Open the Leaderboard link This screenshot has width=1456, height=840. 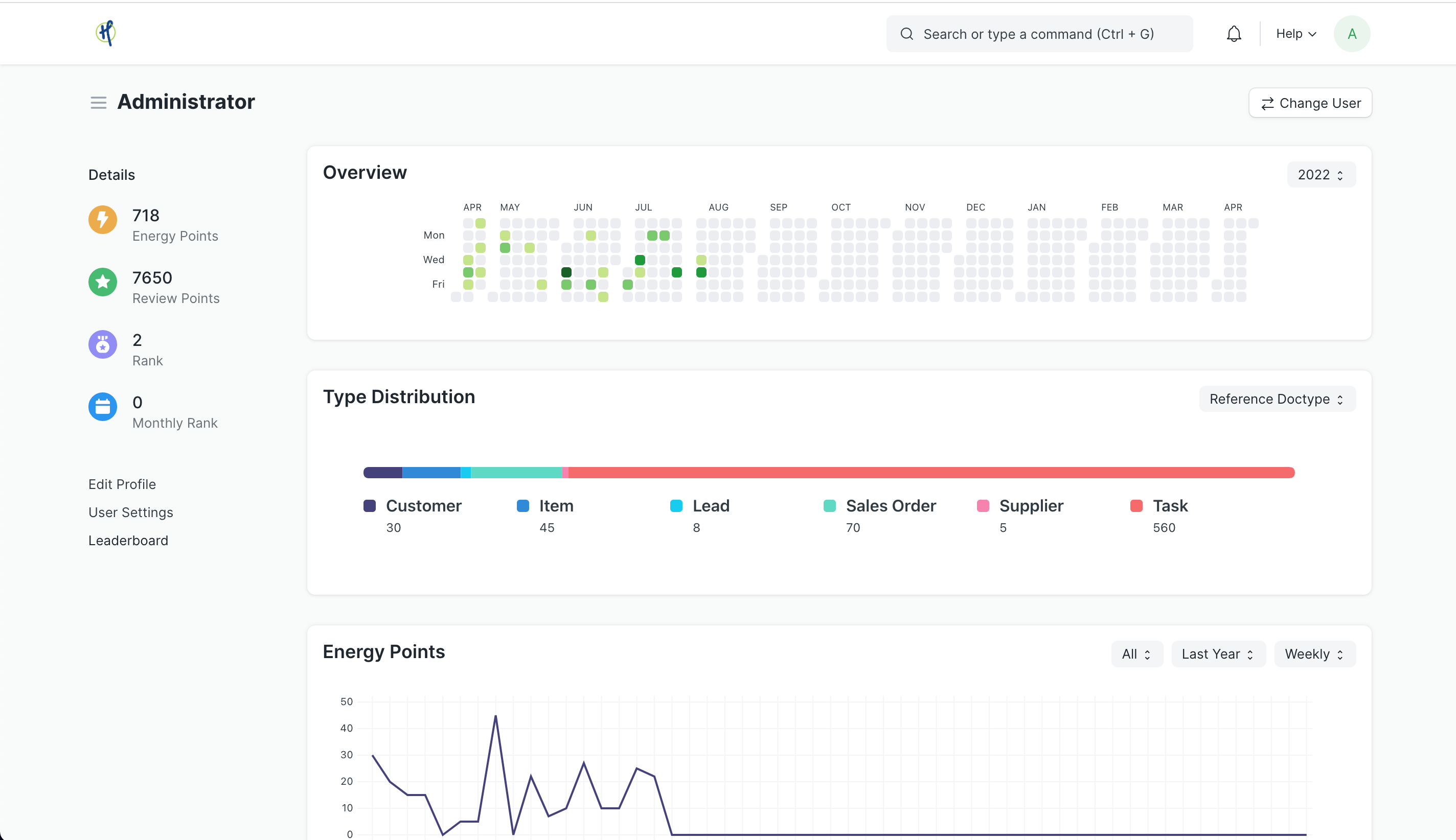(129, 541)
